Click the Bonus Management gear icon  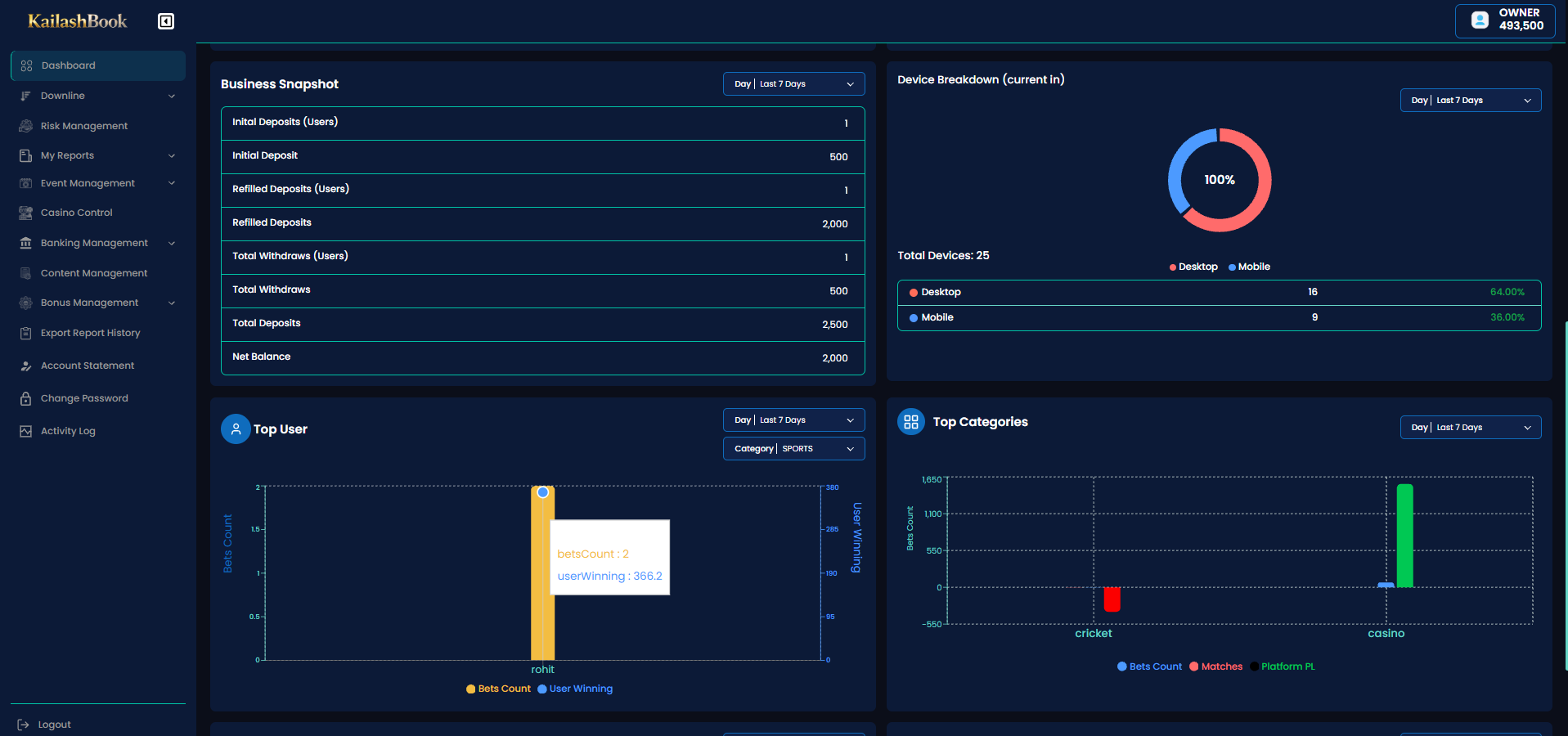25,303
